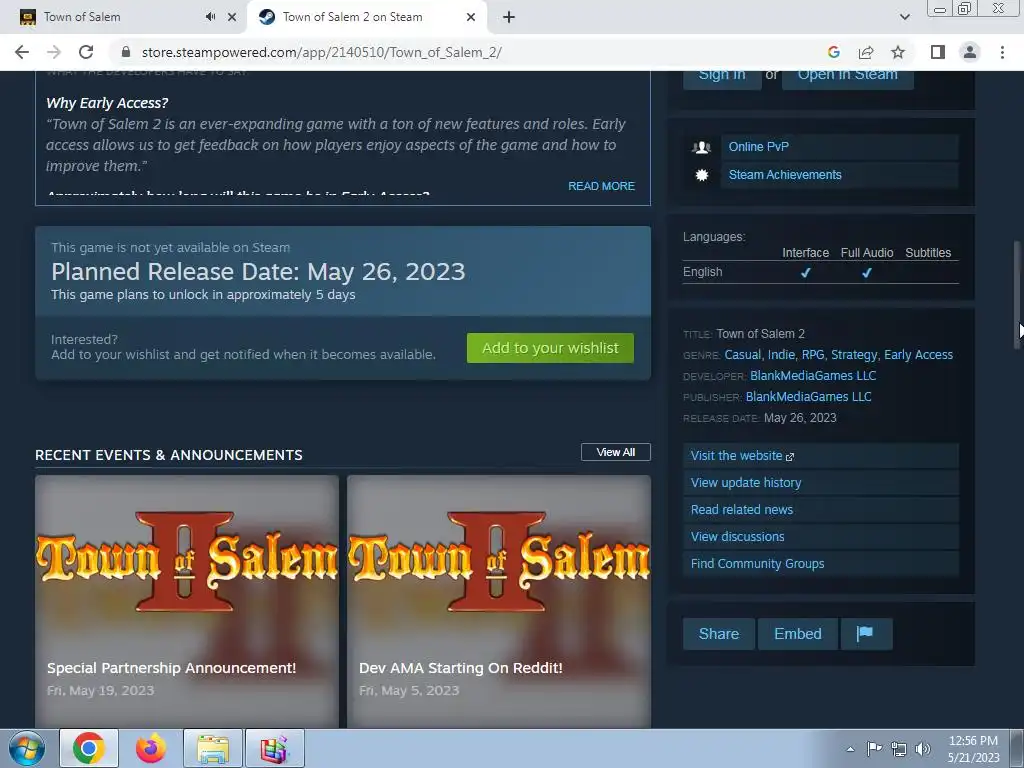
Task: Open the Google icon in the address bar
Action: tap(833, 52)
